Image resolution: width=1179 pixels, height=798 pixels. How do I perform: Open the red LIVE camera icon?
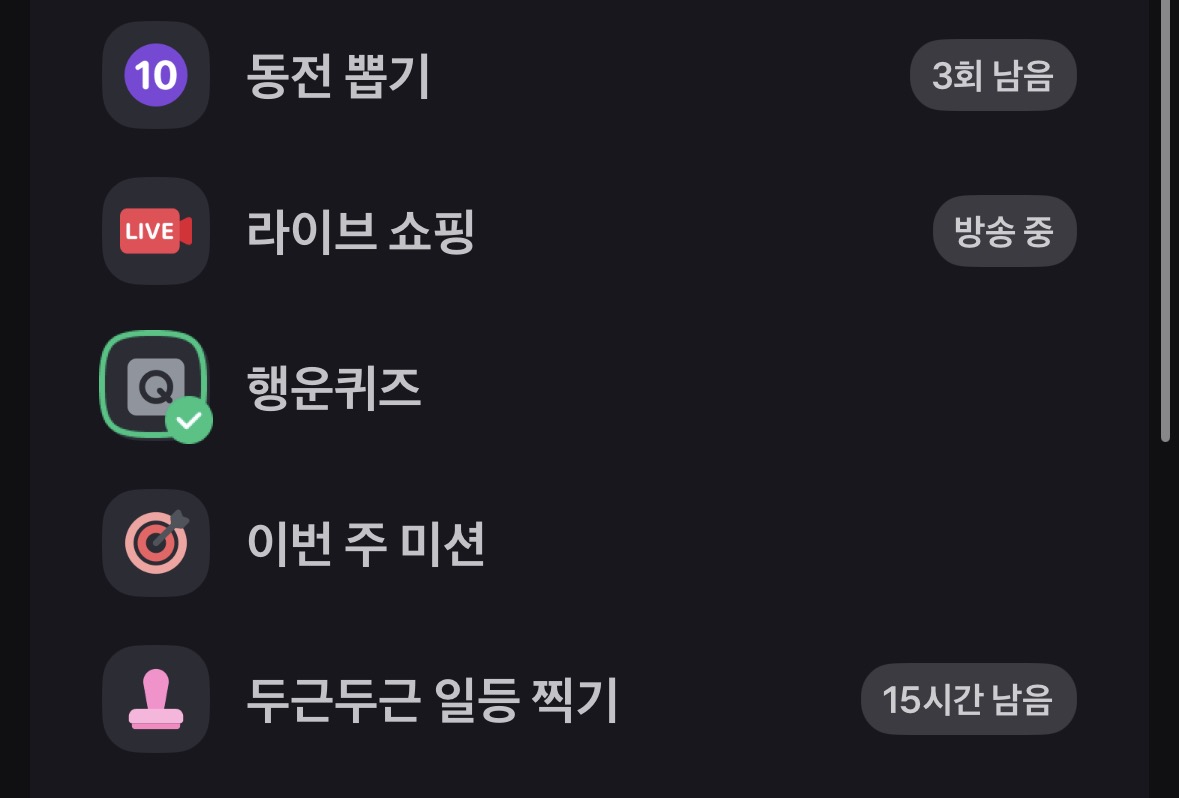(156, 231)
